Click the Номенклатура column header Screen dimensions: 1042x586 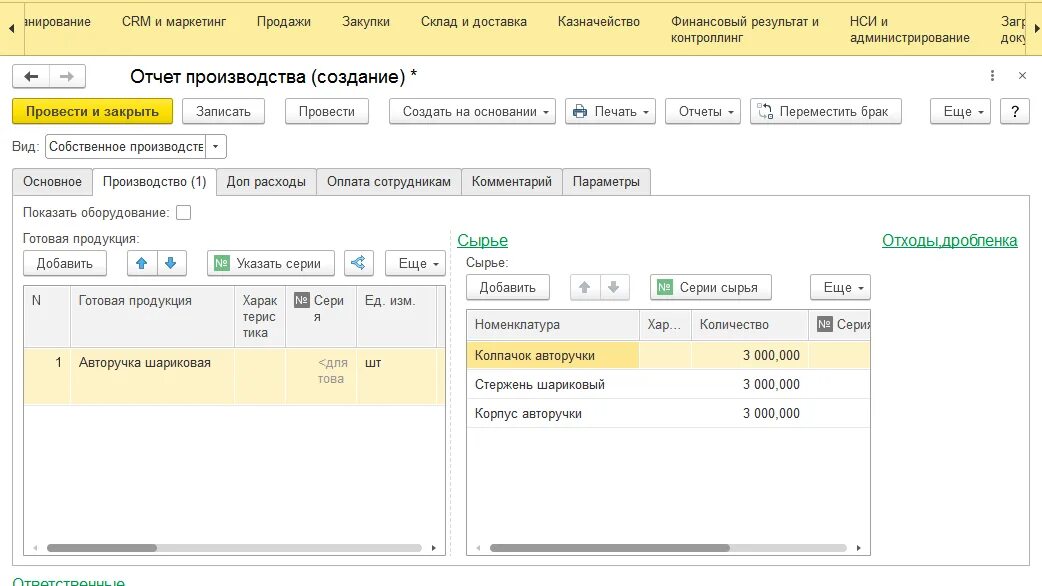click(x=553, y=324)
